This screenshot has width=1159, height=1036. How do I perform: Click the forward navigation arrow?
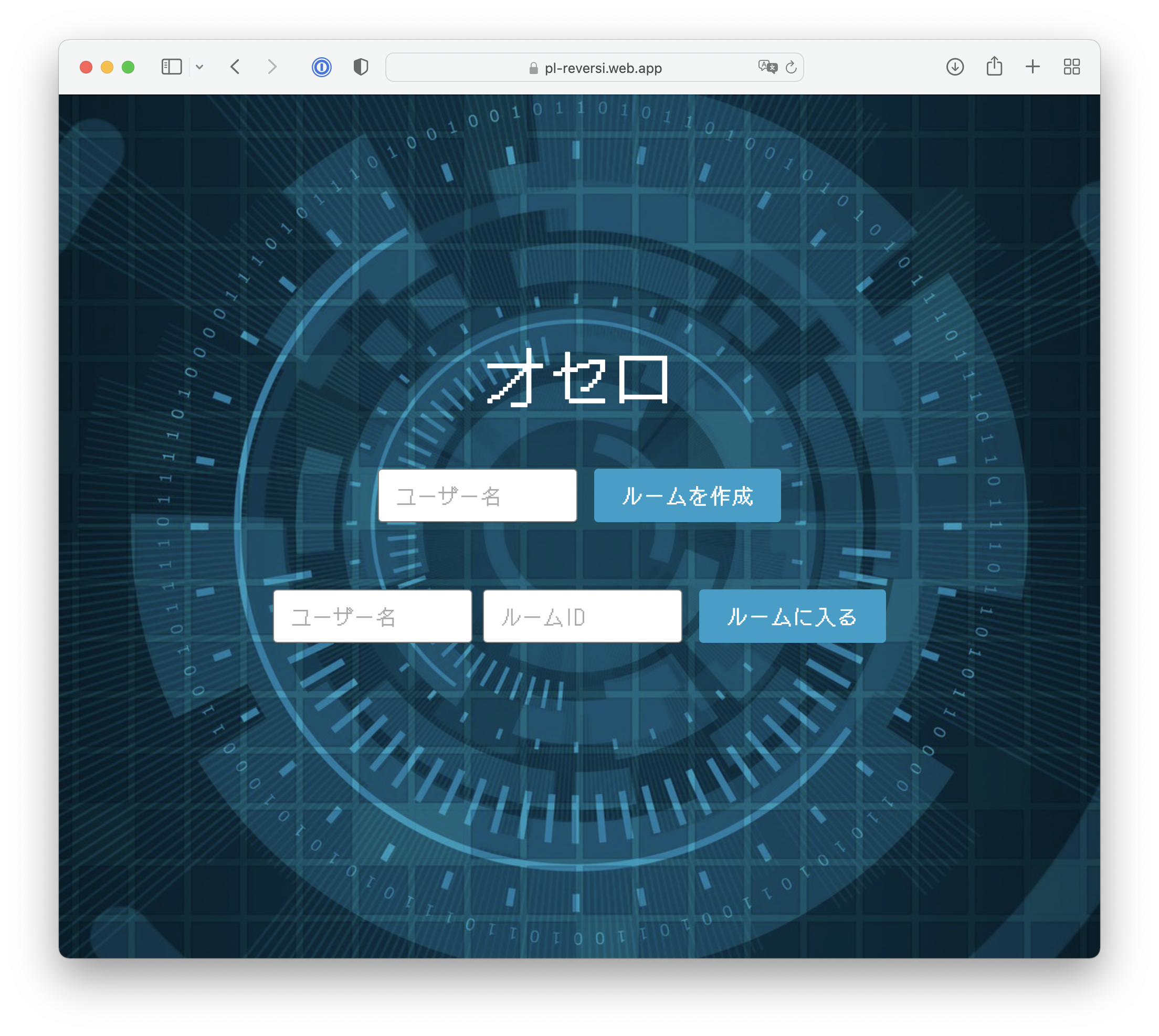[x=272, y=67]
